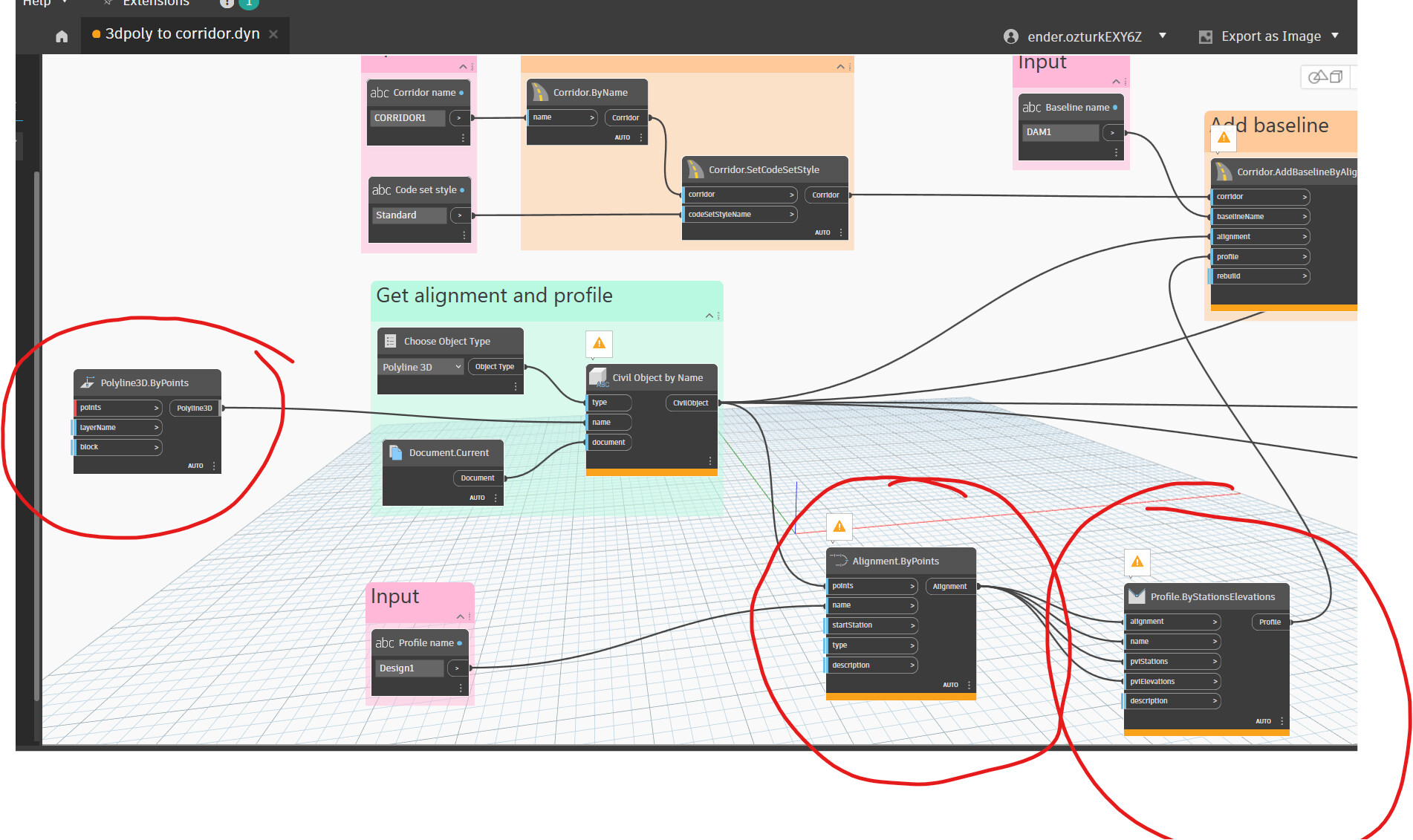Screen dimensions: 1413x840
Task: Click the Design1 profile name field
Action: pyautogui.click(x=409, y=668)
